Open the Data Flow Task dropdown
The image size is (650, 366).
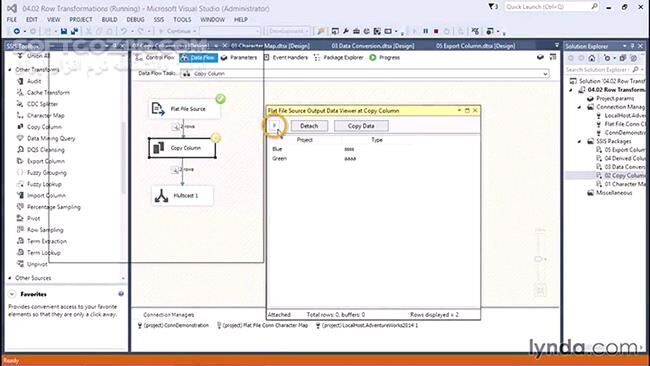tap(546, 73)
